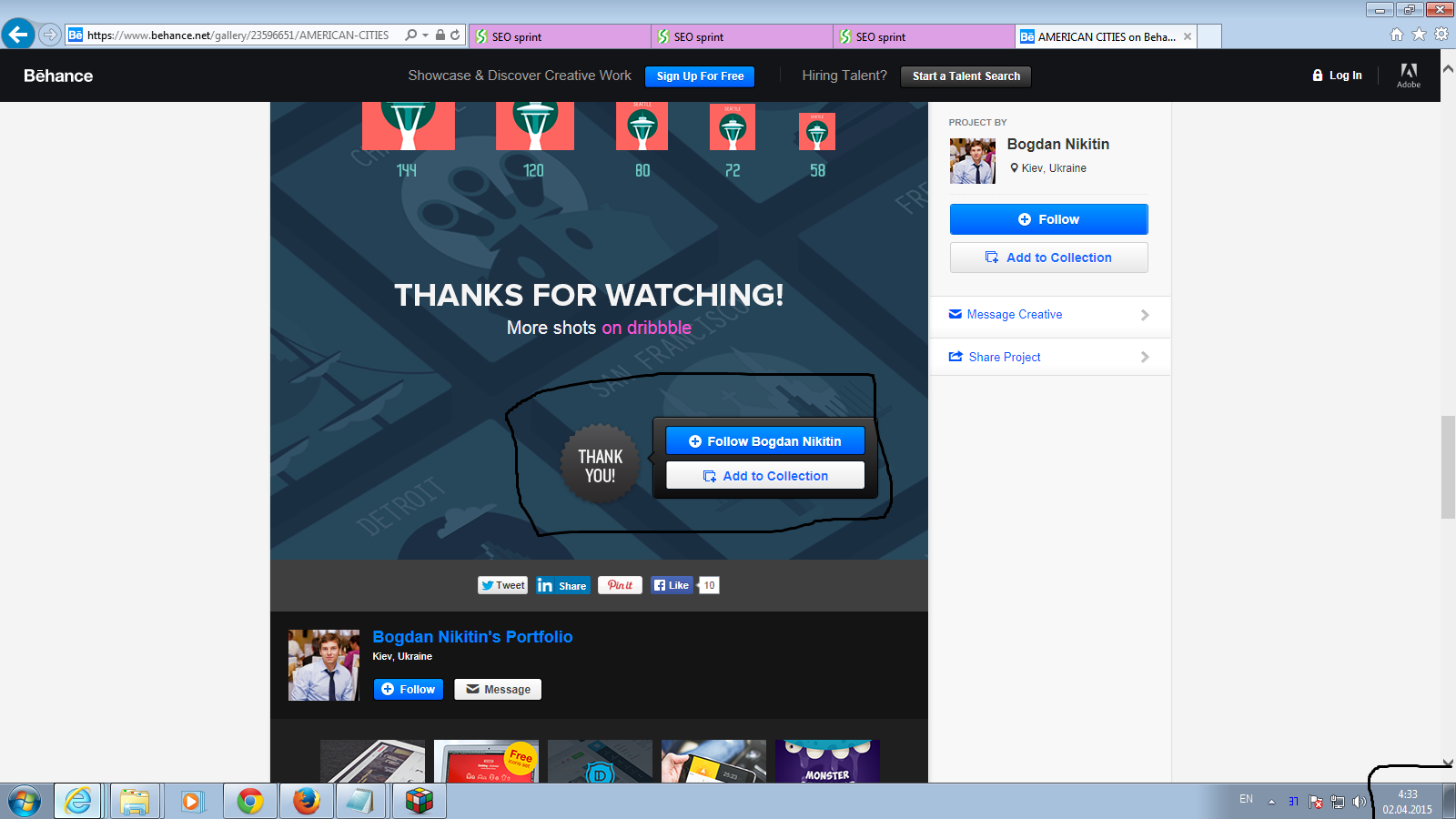The height and width of the screenshot is (819, 1456).
Task: Click the behance.net URL address field
Action: (238, 35)
